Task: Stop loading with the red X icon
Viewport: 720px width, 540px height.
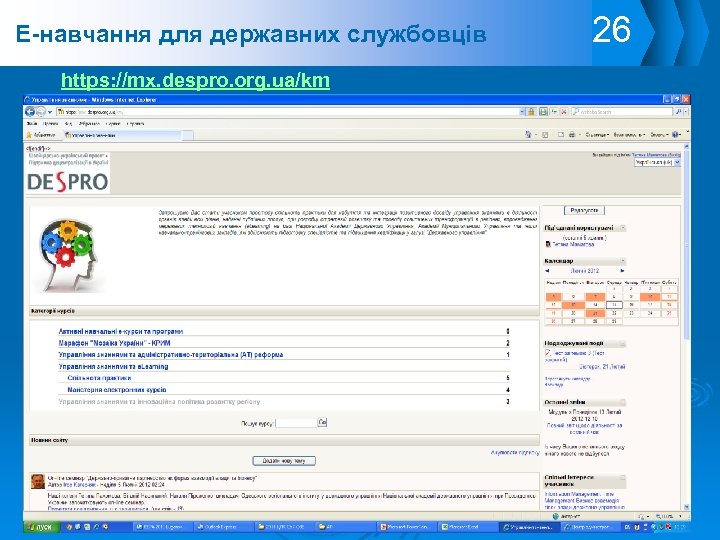Action: 564,112
